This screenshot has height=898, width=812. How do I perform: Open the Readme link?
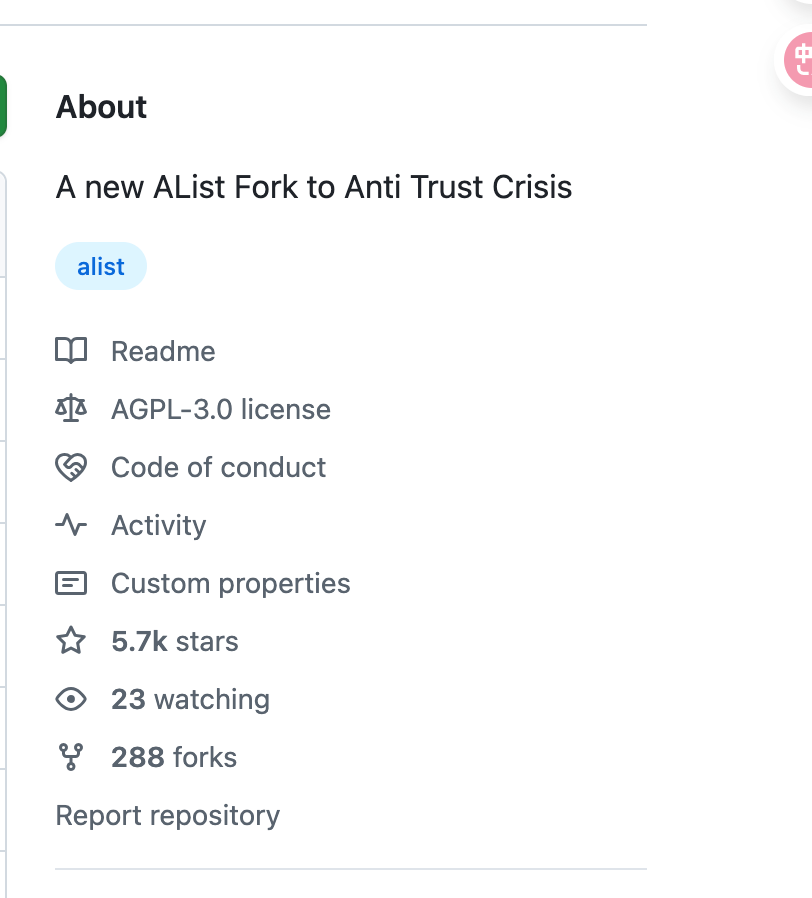click(x=163, y=351)
